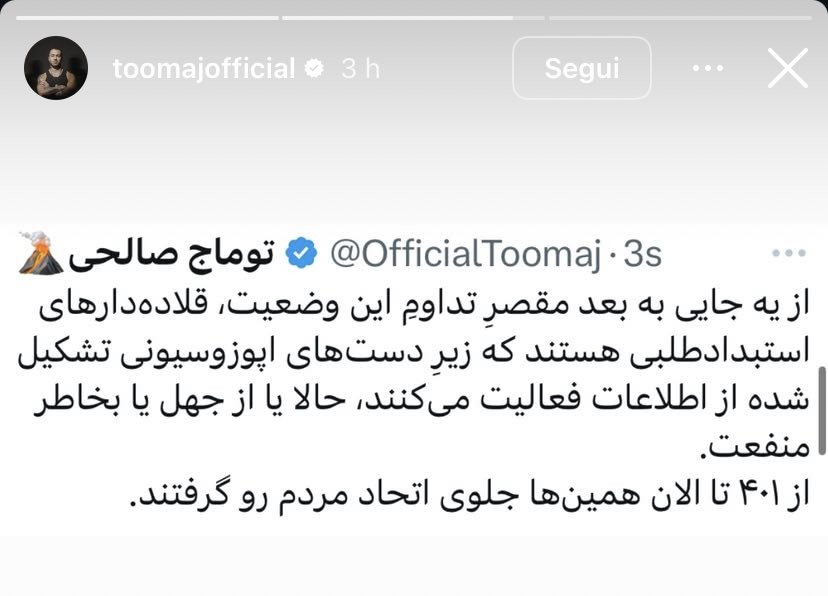The image size is (828, 596).
Task: Click the 3s tweet timestamp
Action: [642, 254]
